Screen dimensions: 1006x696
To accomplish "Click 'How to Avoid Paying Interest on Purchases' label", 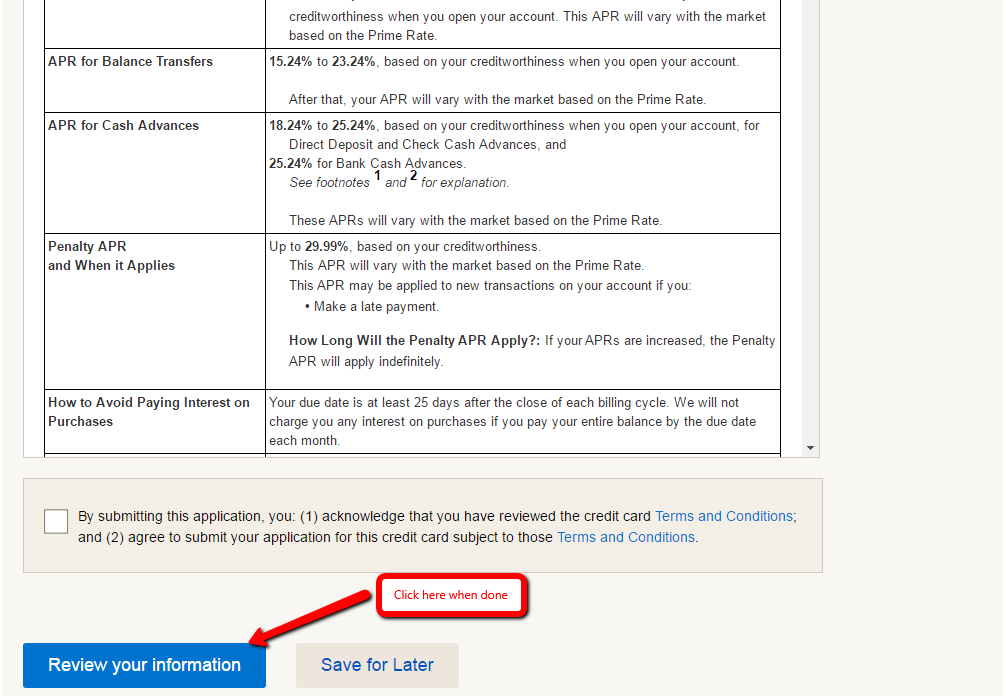I will (x=149, y=412).
